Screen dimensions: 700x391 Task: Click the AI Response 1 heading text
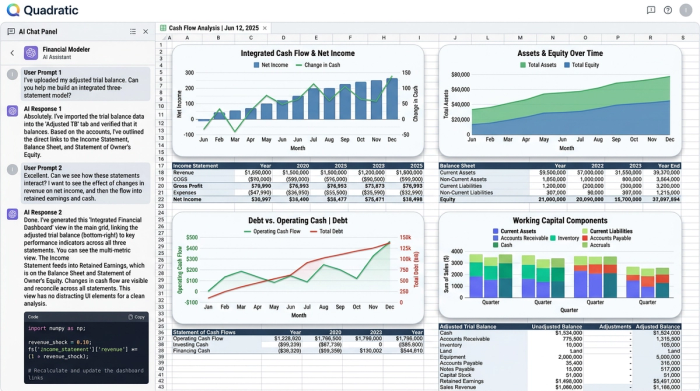coord(43,109)
